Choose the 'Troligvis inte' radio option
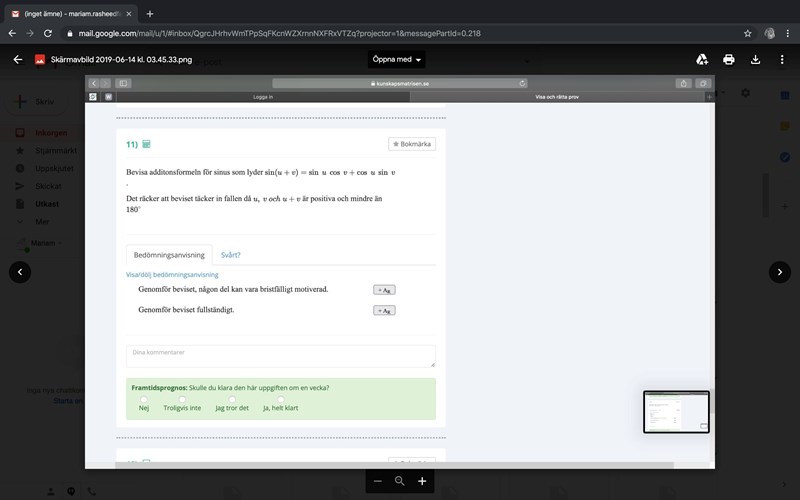The image size is (800, 500). click(x=182, y=399)
